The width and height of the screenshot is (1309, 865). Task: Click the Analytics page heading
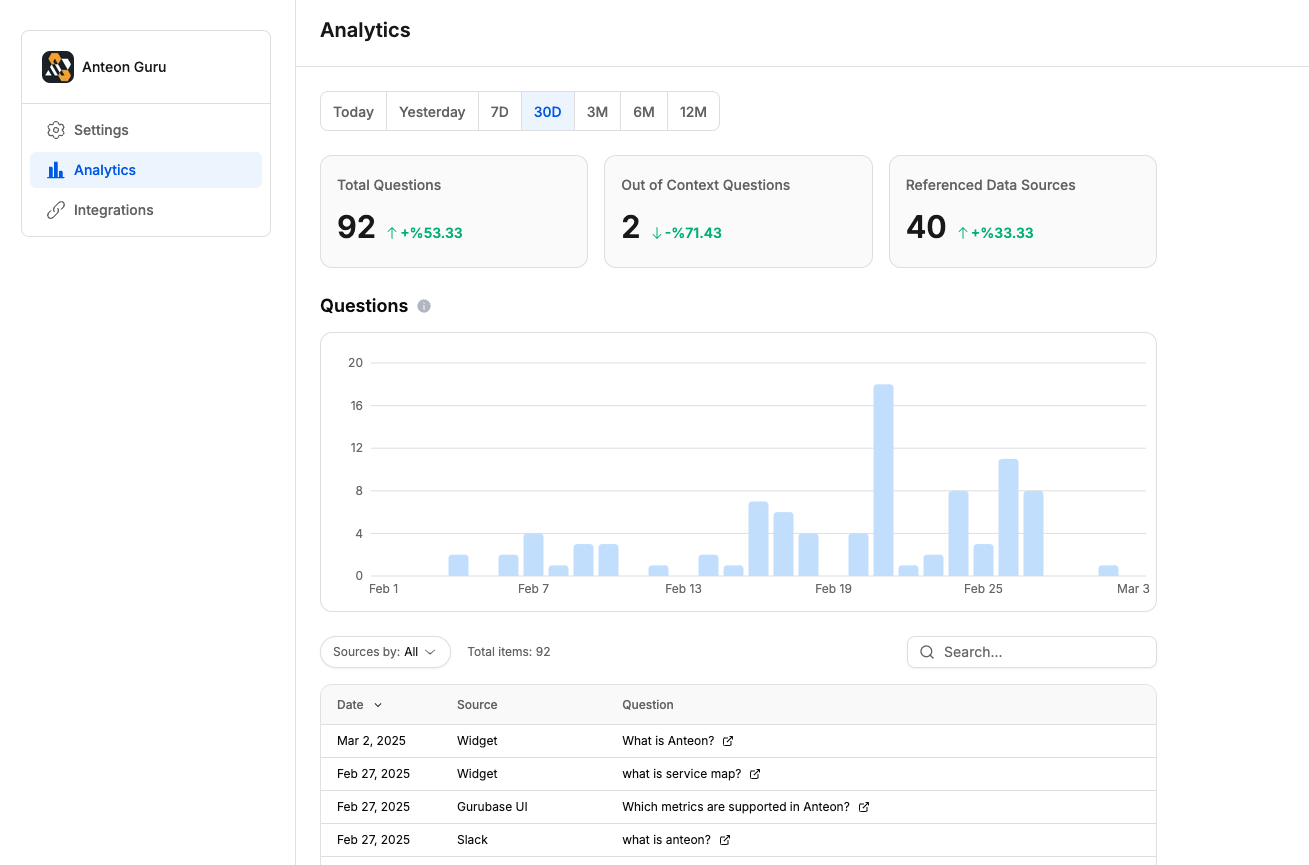[x=365, y=30]
